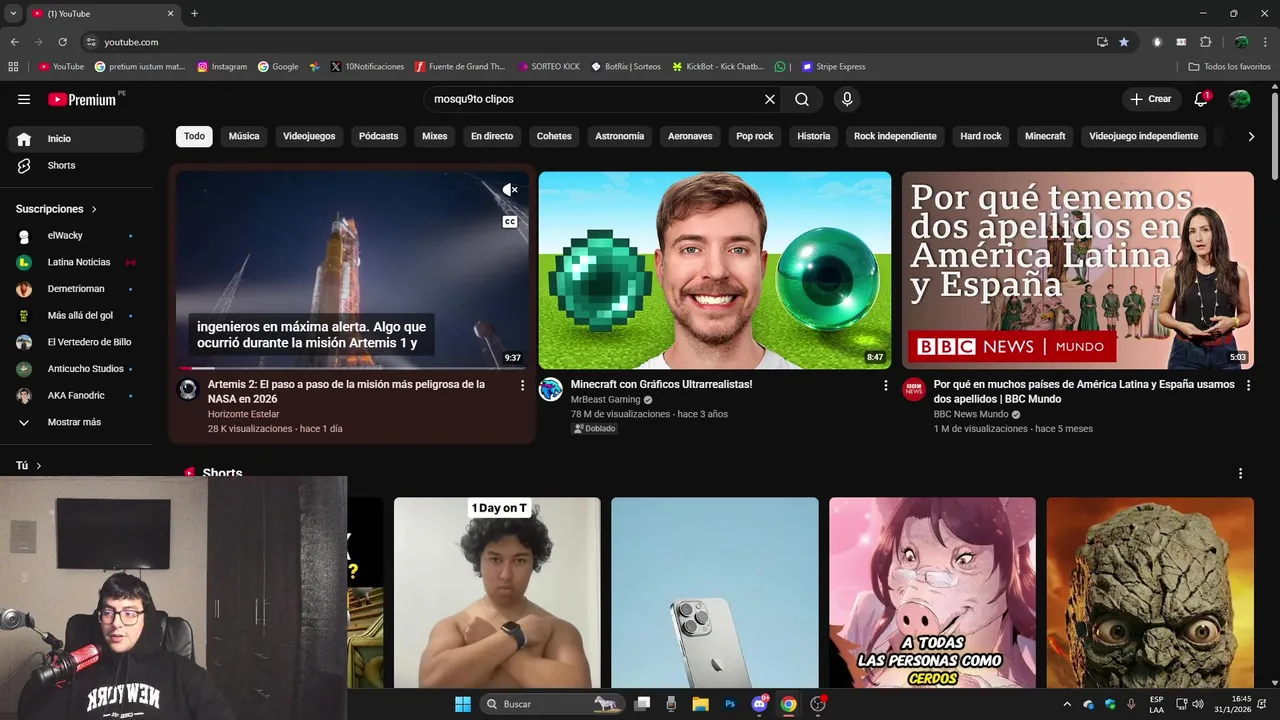Select the Minecraft filter chip
Image resolution: width=1280 pixels, height=720 pixels.
coord(1045,136)
